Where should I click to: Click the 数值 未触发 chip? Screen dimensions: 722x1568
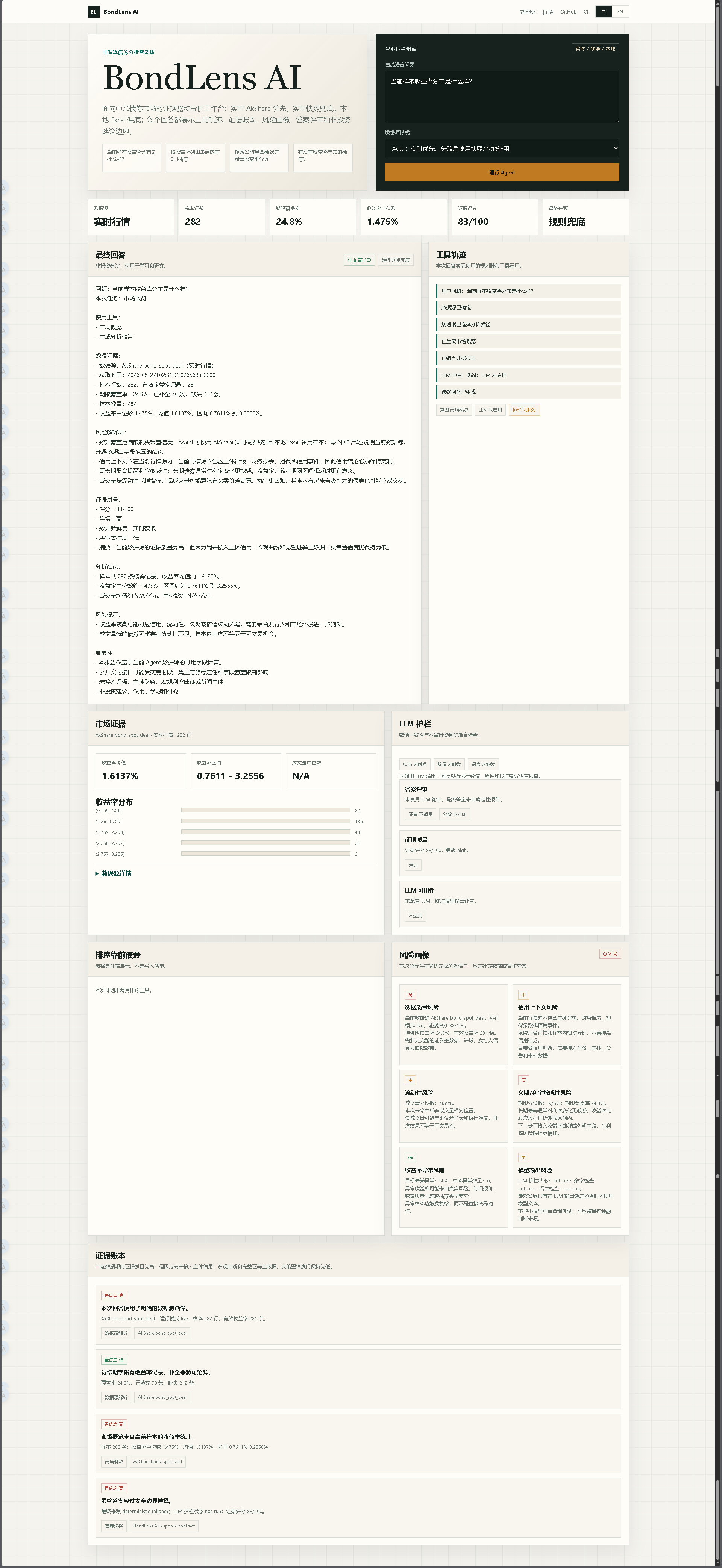(449, 764)
